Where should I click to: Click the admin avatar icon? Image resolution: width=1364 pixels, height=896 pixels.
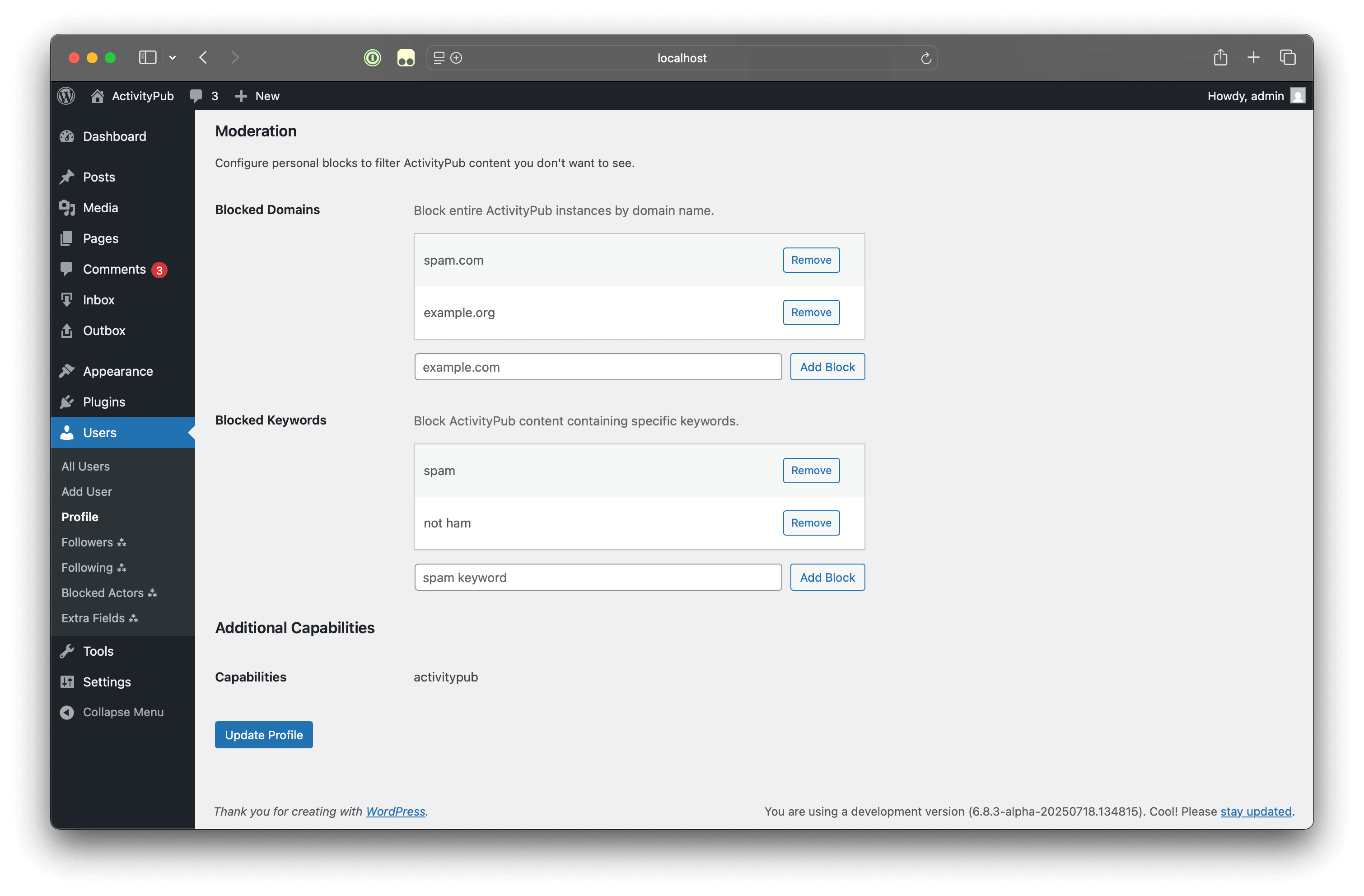pyautogui.click(x=1298, y=96)
